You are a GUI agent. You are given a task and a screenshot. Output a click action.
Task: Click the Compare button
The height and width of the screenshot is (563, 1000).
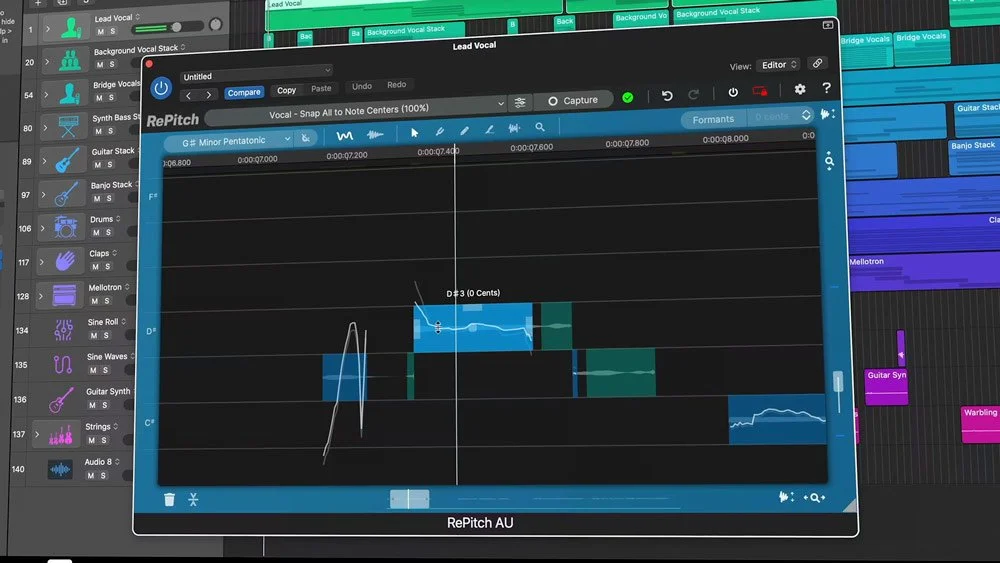tap(244, 92)
